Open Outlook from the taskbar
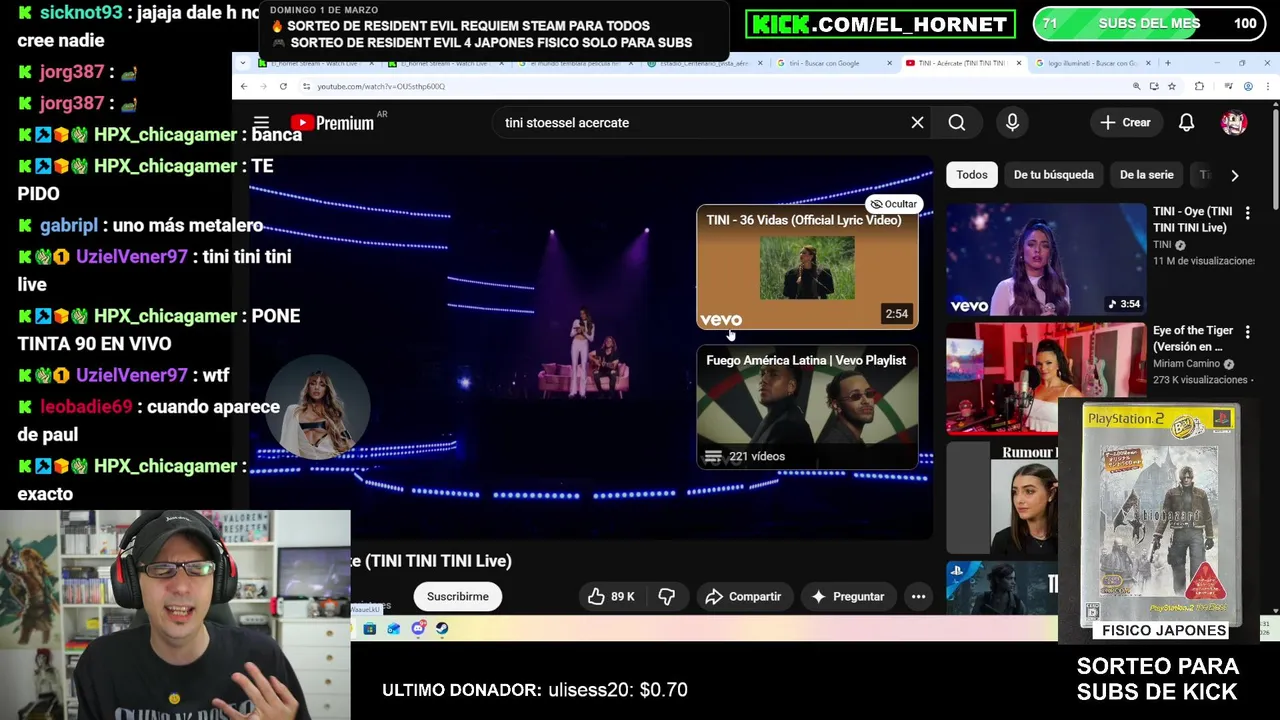 coord(393,629)
